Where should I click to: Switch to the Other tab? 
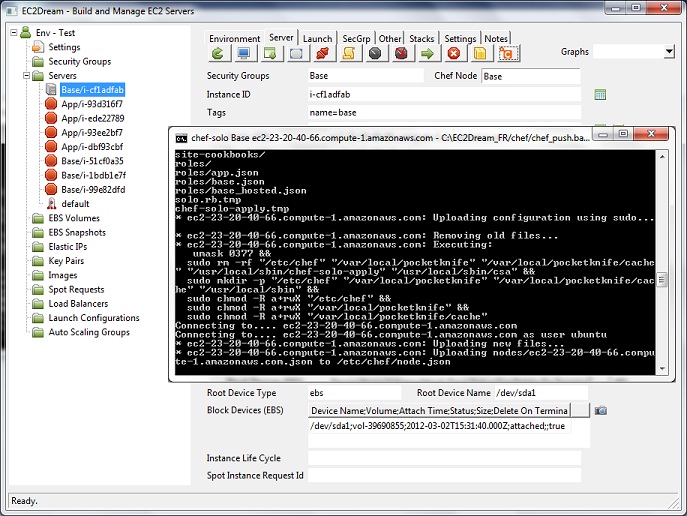point(390,39)
